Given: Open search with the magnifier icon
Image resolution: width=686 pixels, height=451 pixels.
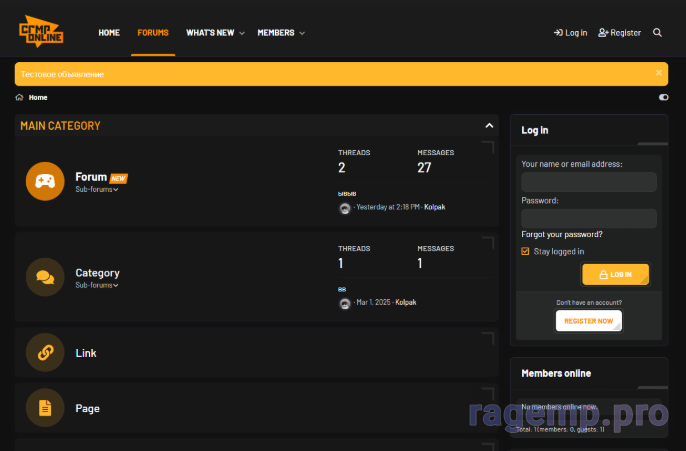Looking at the screenshot, I should point(657,32).
